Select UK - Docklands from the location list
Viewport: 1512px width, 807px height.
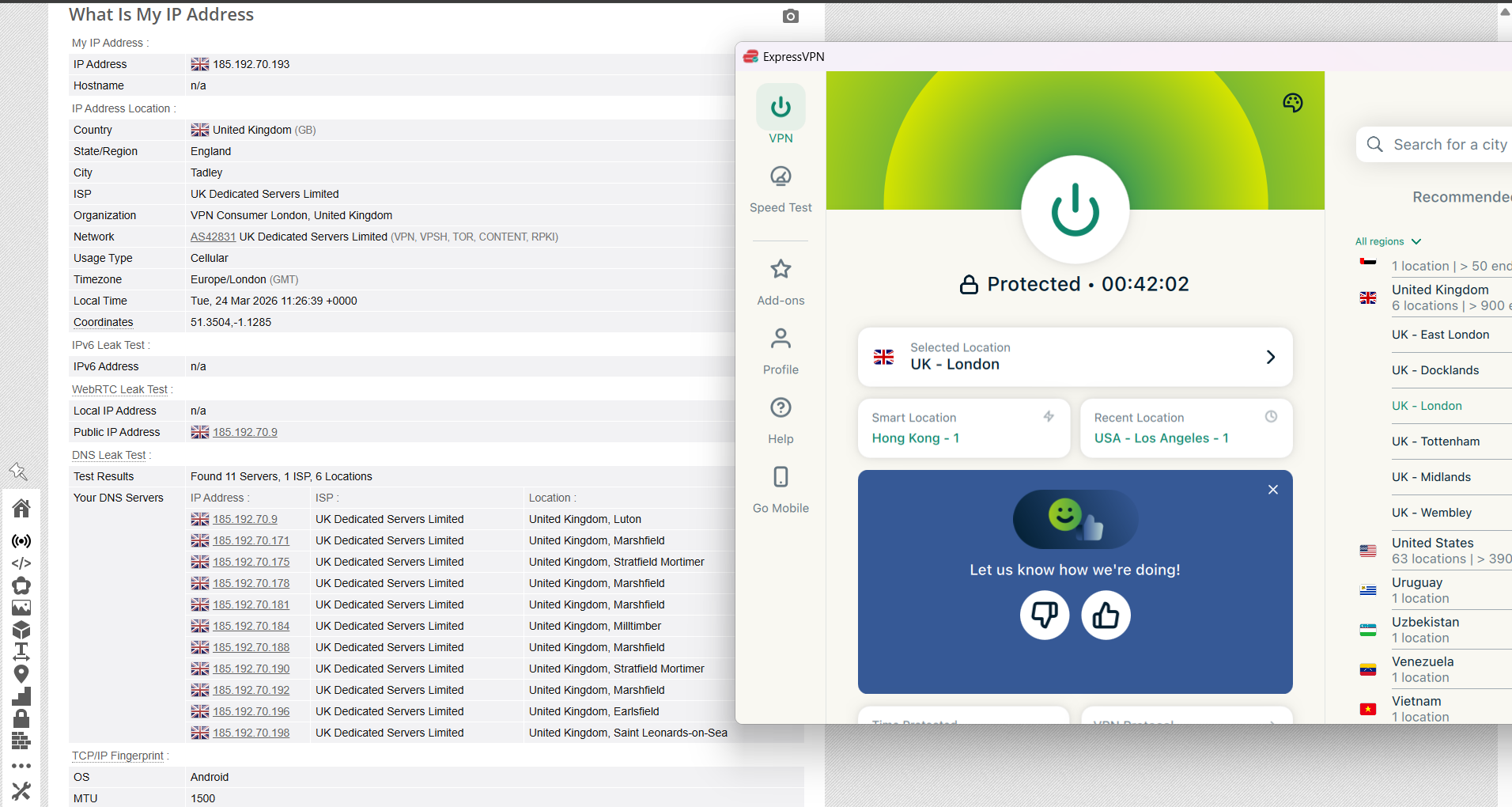click(x=1435, y=369)
